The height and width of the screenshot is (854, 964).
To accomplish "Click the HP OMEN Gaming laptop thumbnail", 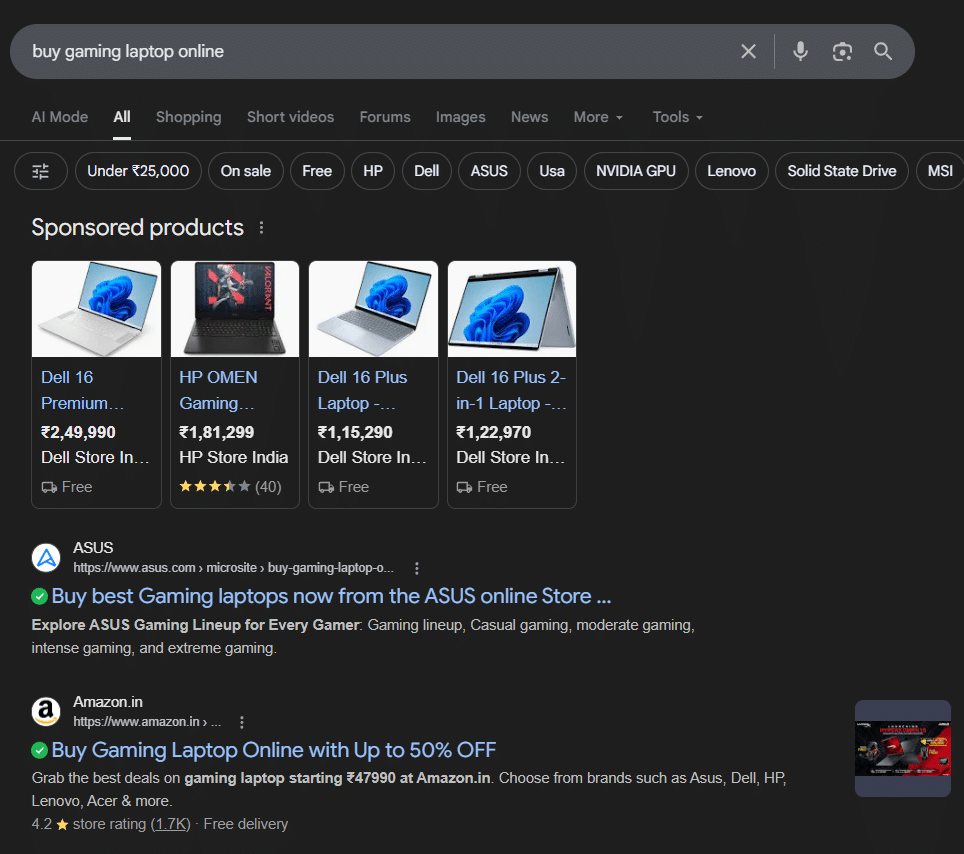I will 235,309.
